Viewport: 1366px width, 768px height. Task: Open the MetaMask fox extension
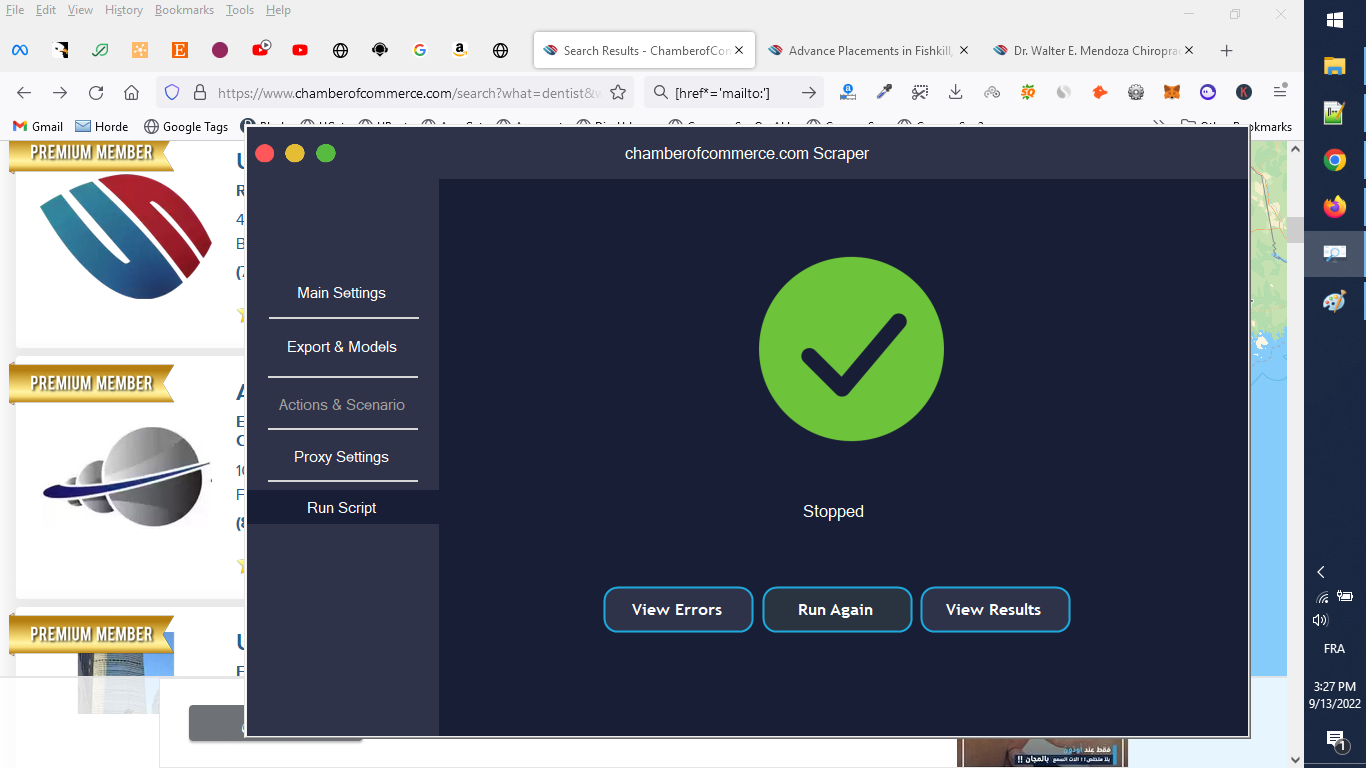pyautogui.click(x=1172, y=92)
